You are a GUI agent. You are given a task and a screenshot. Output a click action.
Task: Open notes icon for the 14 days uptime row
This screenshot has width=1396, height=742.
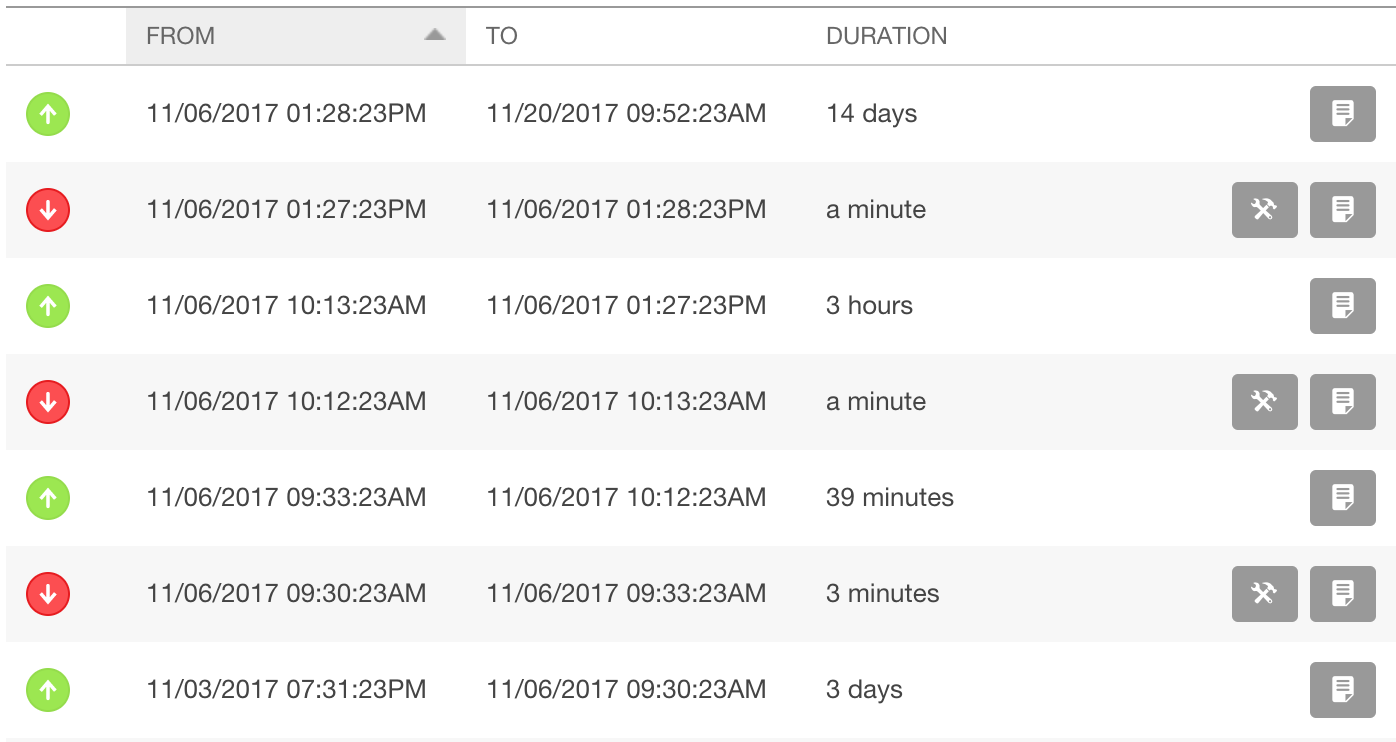(1343, 114)
